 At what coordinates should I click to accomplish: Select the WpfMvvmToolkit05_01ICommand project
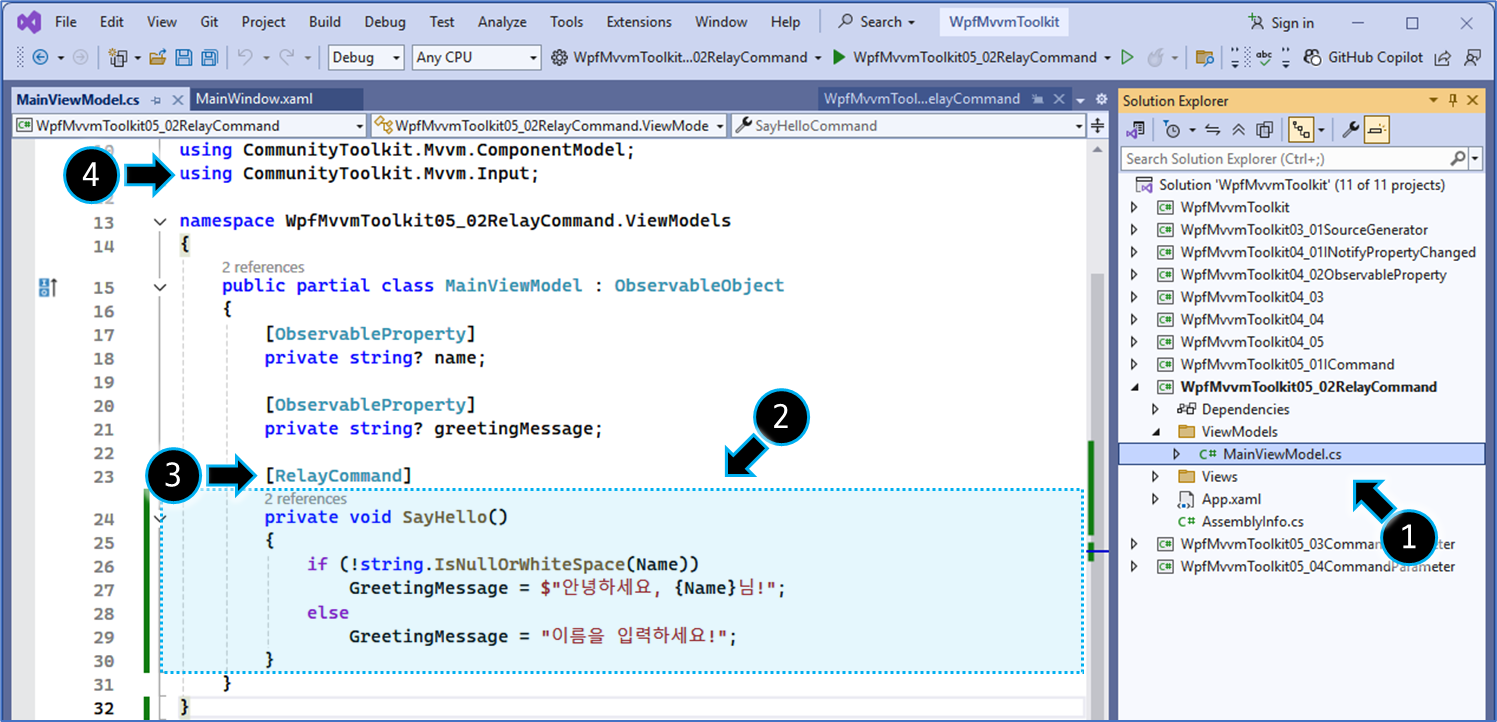[1287, 364]
